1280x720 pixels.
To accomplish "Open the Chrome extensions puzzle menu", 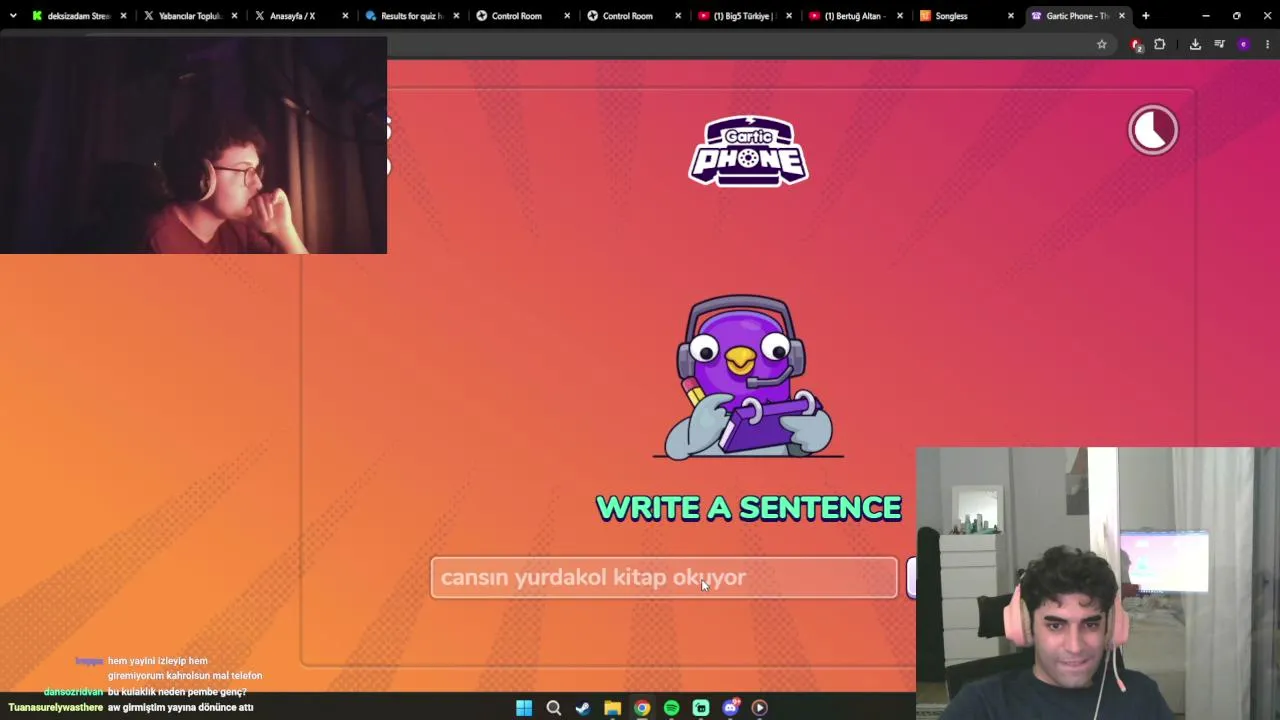I will click(x=1160, y=44).
